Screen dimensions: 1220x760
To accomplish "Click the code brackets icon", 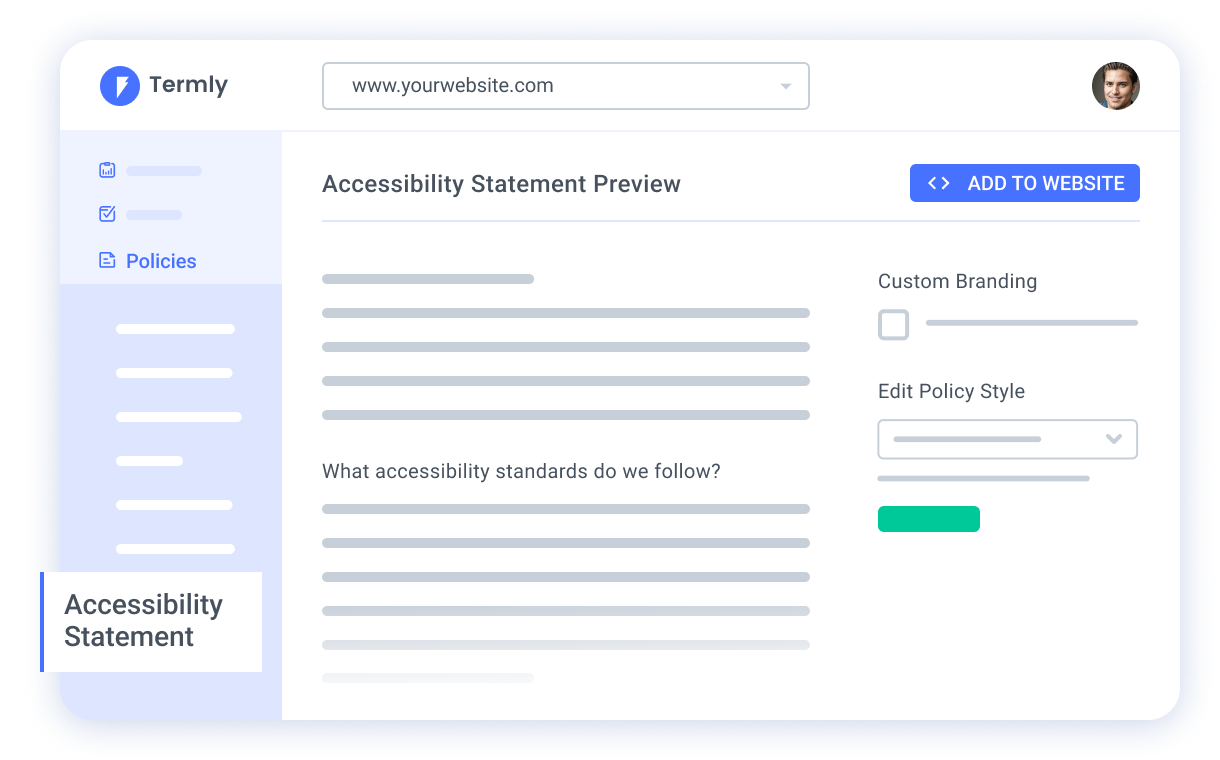I will (938, 183).
